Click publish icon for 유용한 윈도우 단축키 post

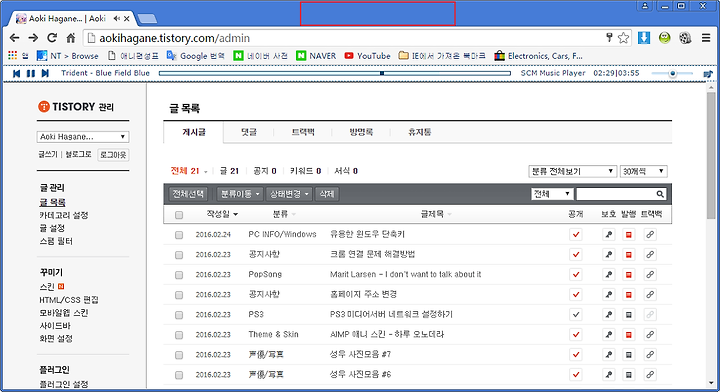point(629,235)
